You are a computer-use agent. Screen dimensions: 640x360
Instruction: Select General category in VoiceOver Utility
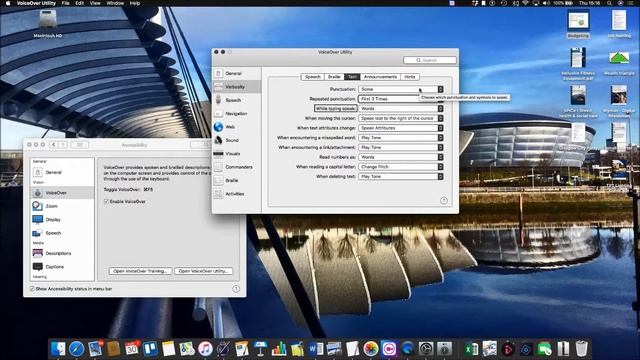237,73
